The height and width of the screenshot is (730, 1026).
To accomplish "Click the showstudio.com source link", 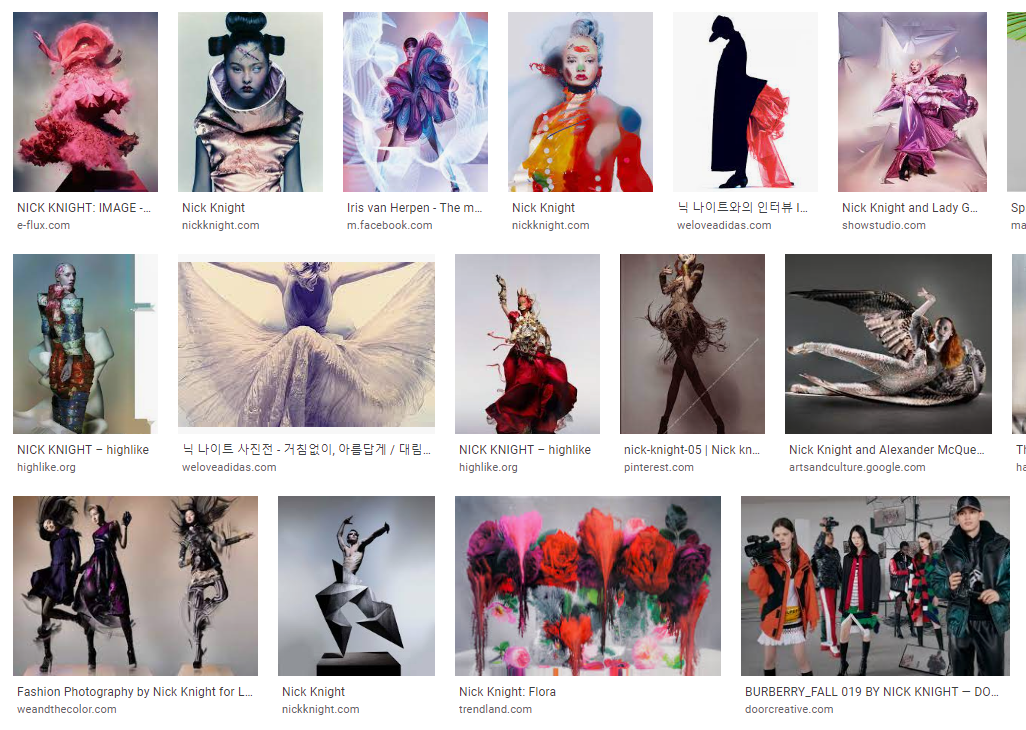I will click(883, 225).
